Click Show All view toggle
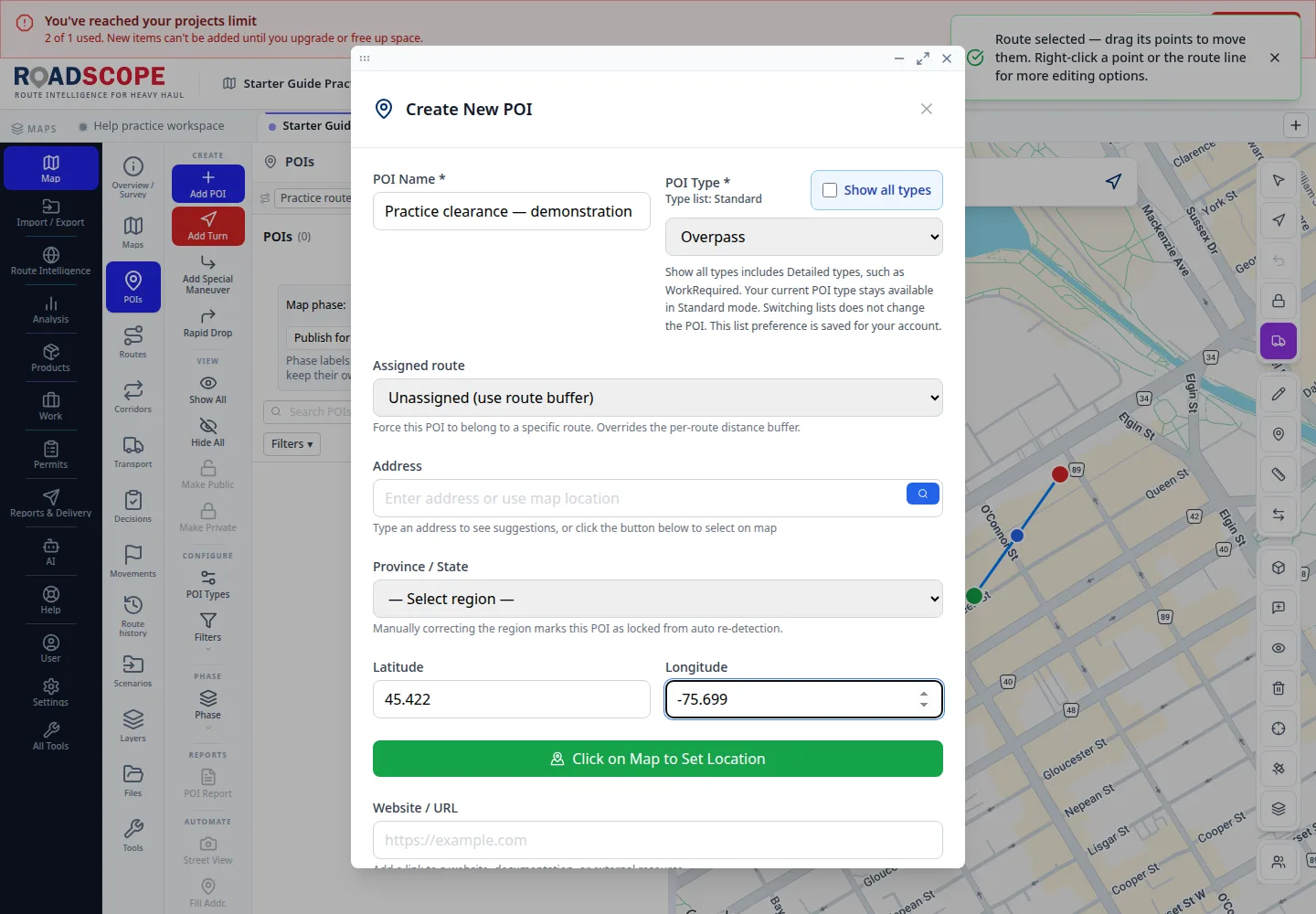 (208, 389)
